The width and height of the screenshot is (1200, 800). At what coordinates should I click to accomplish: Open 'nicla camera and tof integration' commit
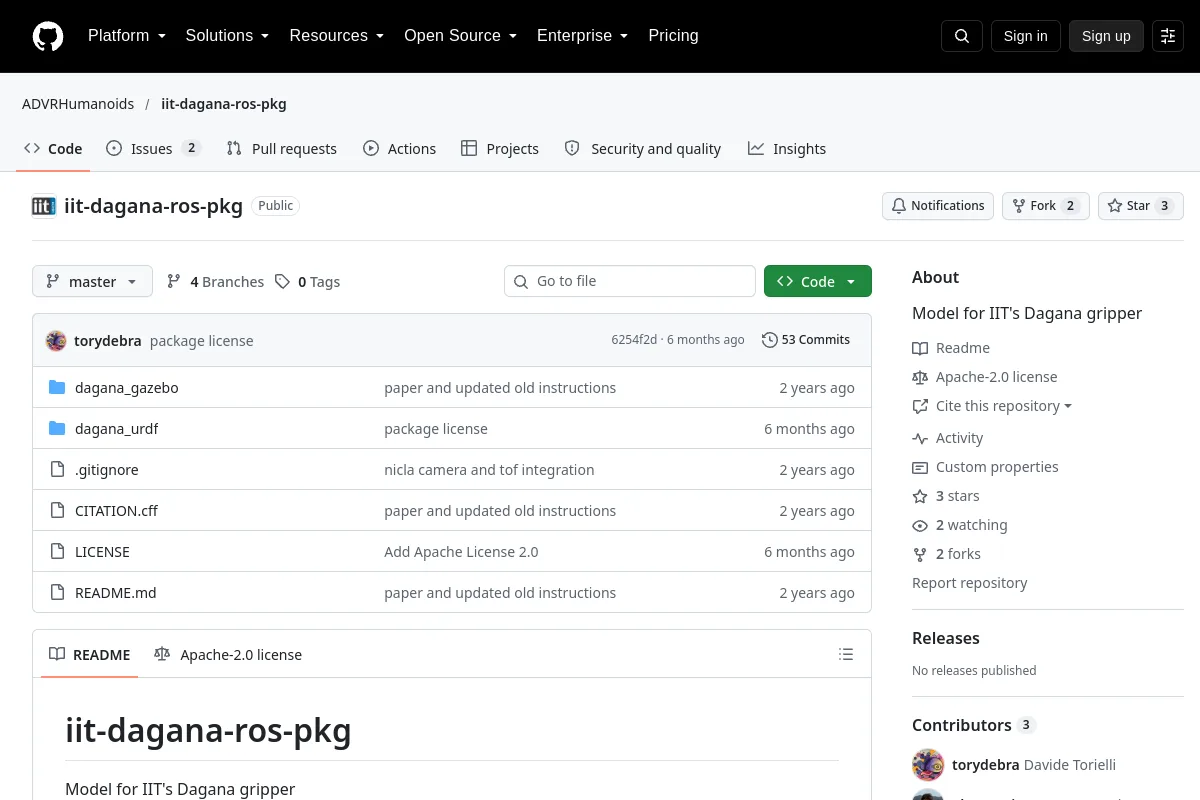pos(489,470)
